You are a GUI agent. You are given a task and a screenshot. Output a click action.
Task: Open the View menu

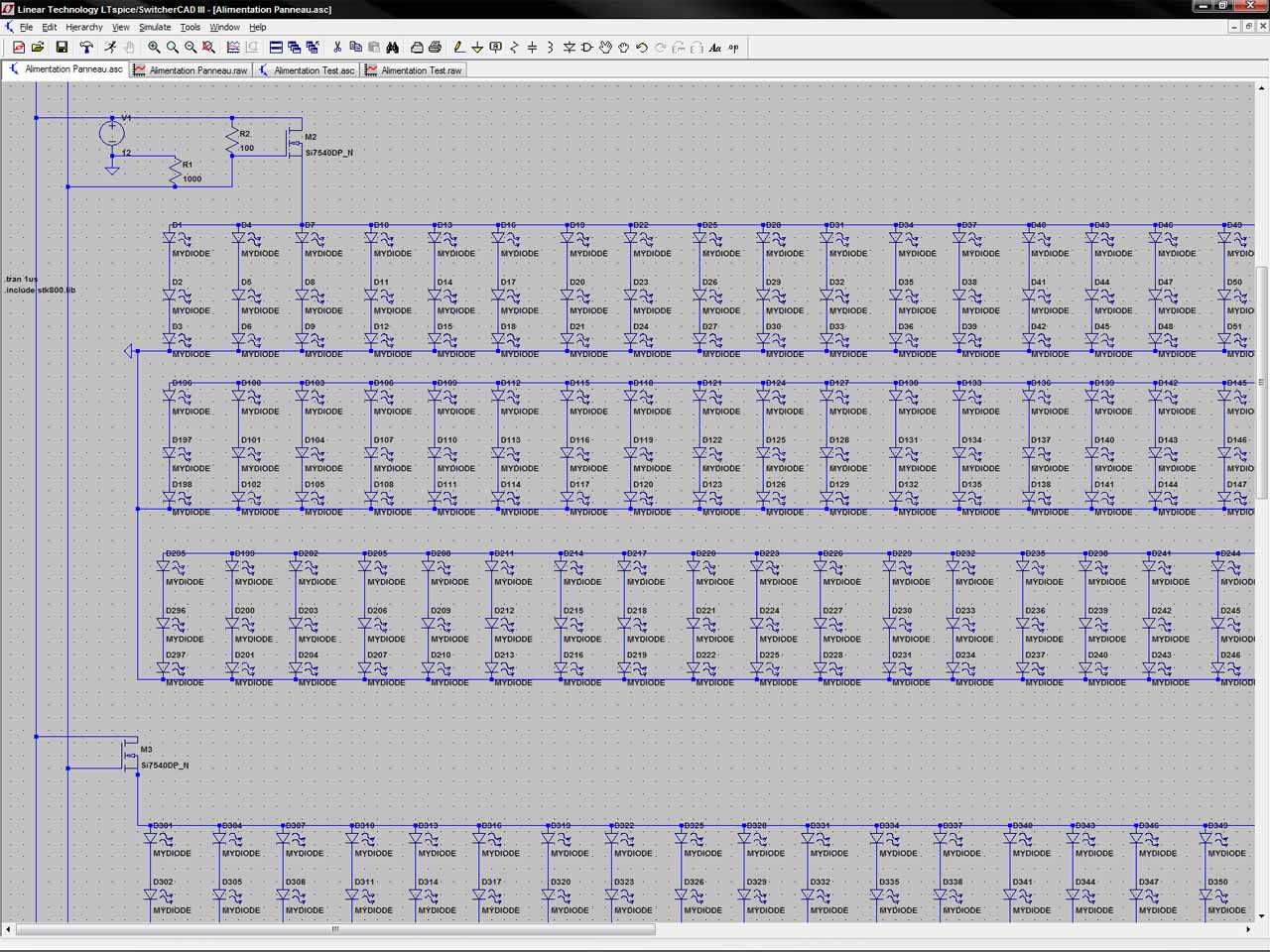121,27
